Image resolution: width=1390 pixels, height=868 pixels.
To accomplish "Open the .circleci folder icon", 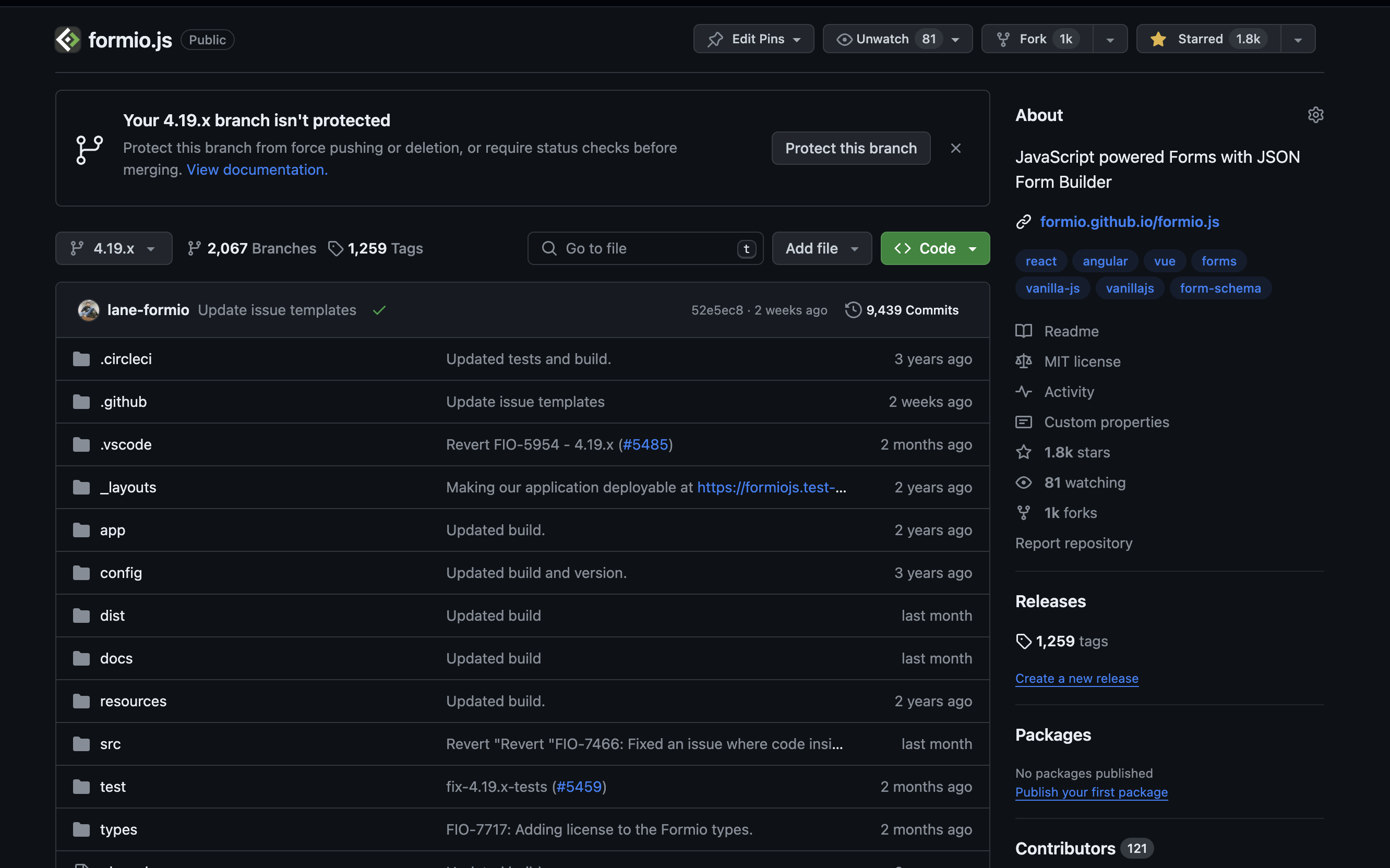I will pyautogui.click(x=81, y=359).
